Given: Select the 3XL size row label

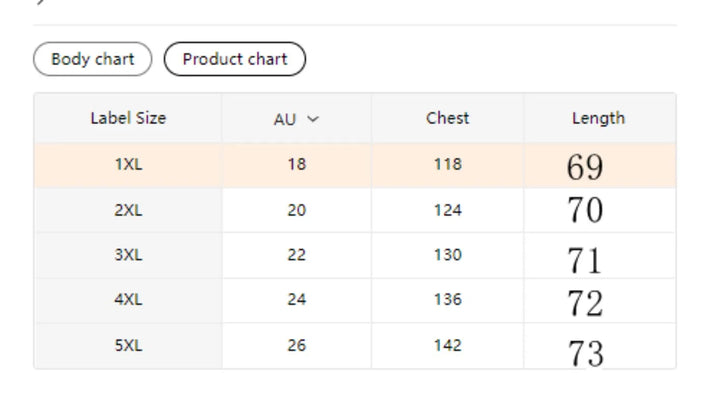Looking at the screenshot, I should pyautogui.click(x=128, y=255).
